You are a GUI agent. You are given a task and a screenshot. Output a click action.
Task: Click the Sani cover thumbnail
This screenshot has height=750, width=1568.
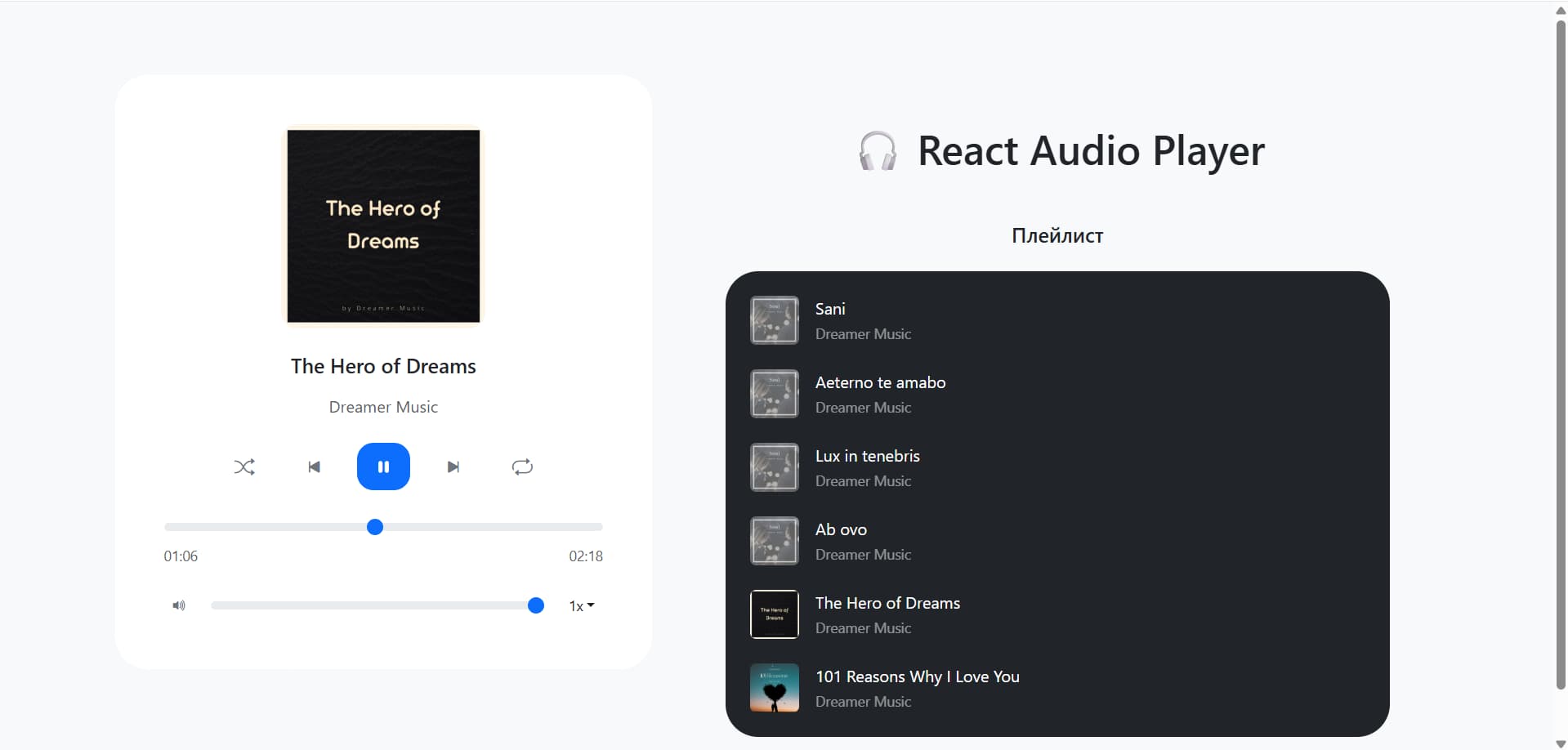[775, 320]
